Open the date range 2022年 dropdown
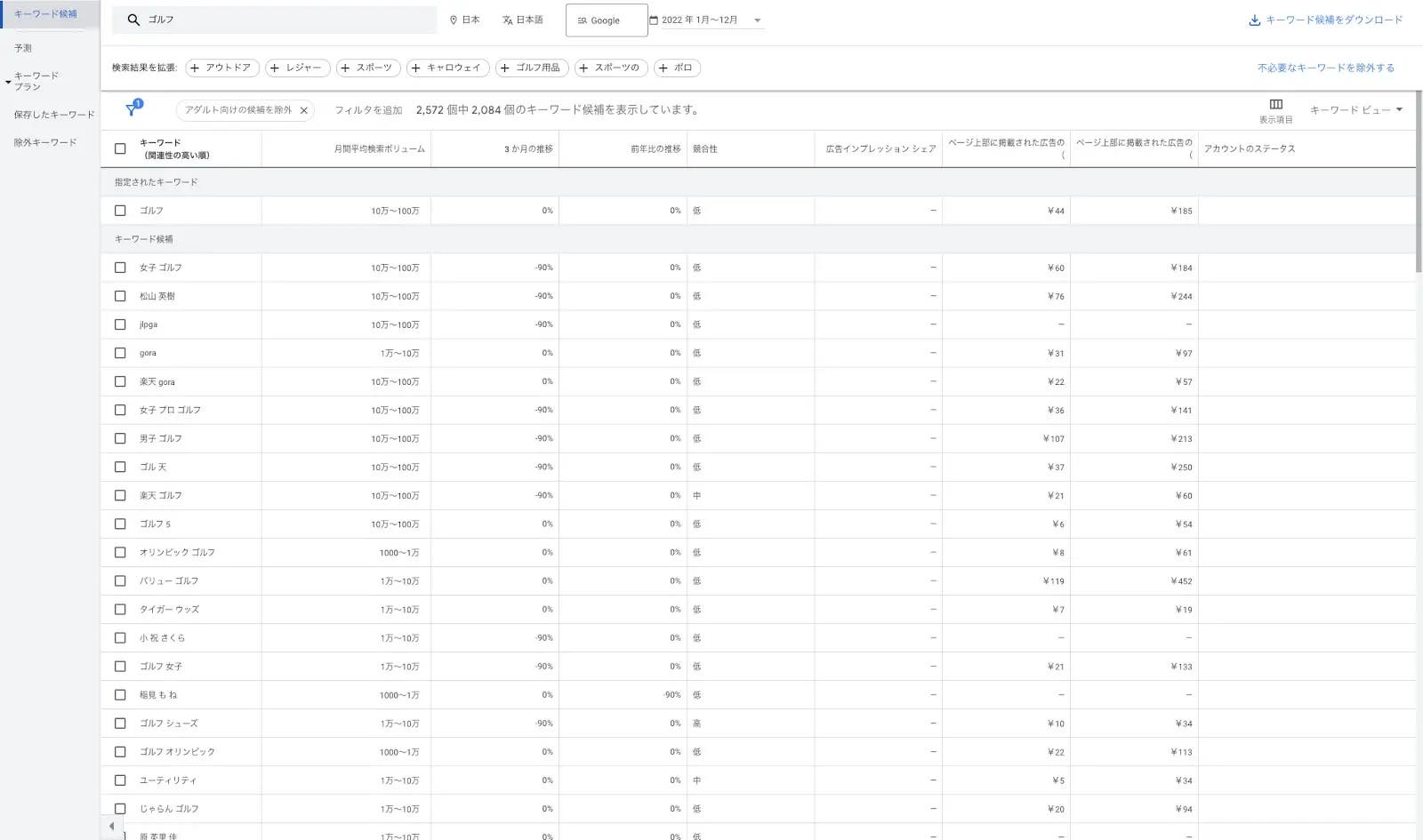 coord(757,20)
